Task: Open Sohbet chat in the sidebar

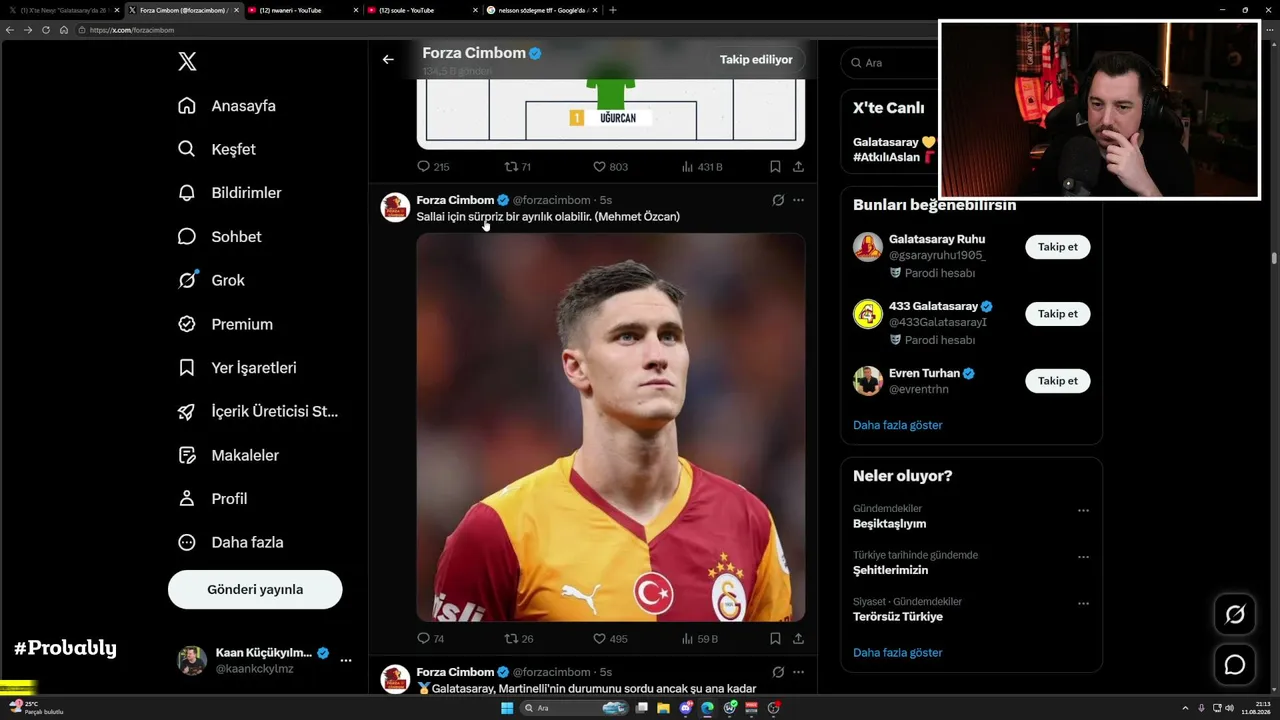Action: click(220, 237)
